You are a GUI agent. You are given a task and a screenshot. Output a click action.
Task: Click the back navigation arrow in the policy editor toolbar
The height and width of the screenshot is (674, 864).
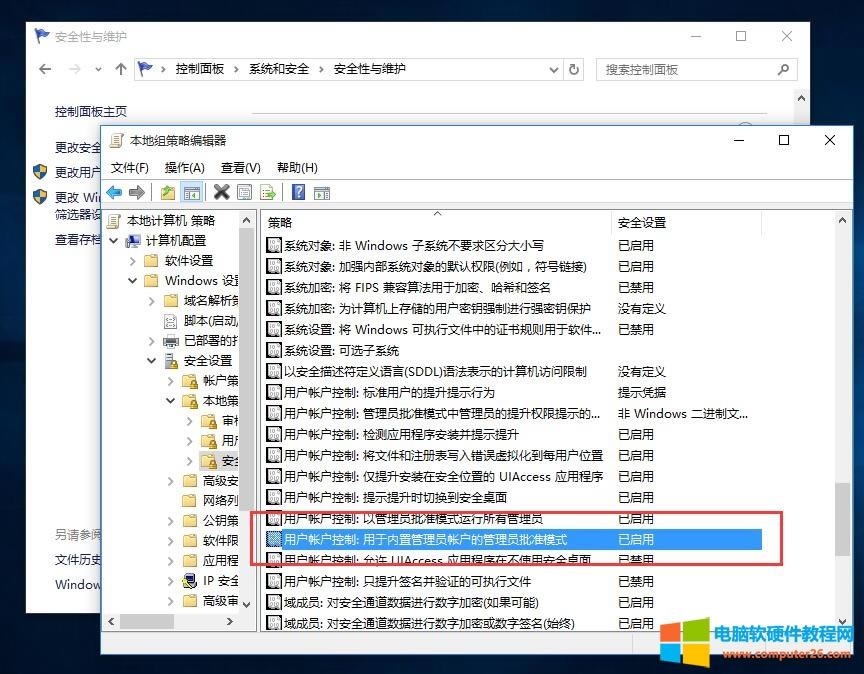(x=114, y=191)
